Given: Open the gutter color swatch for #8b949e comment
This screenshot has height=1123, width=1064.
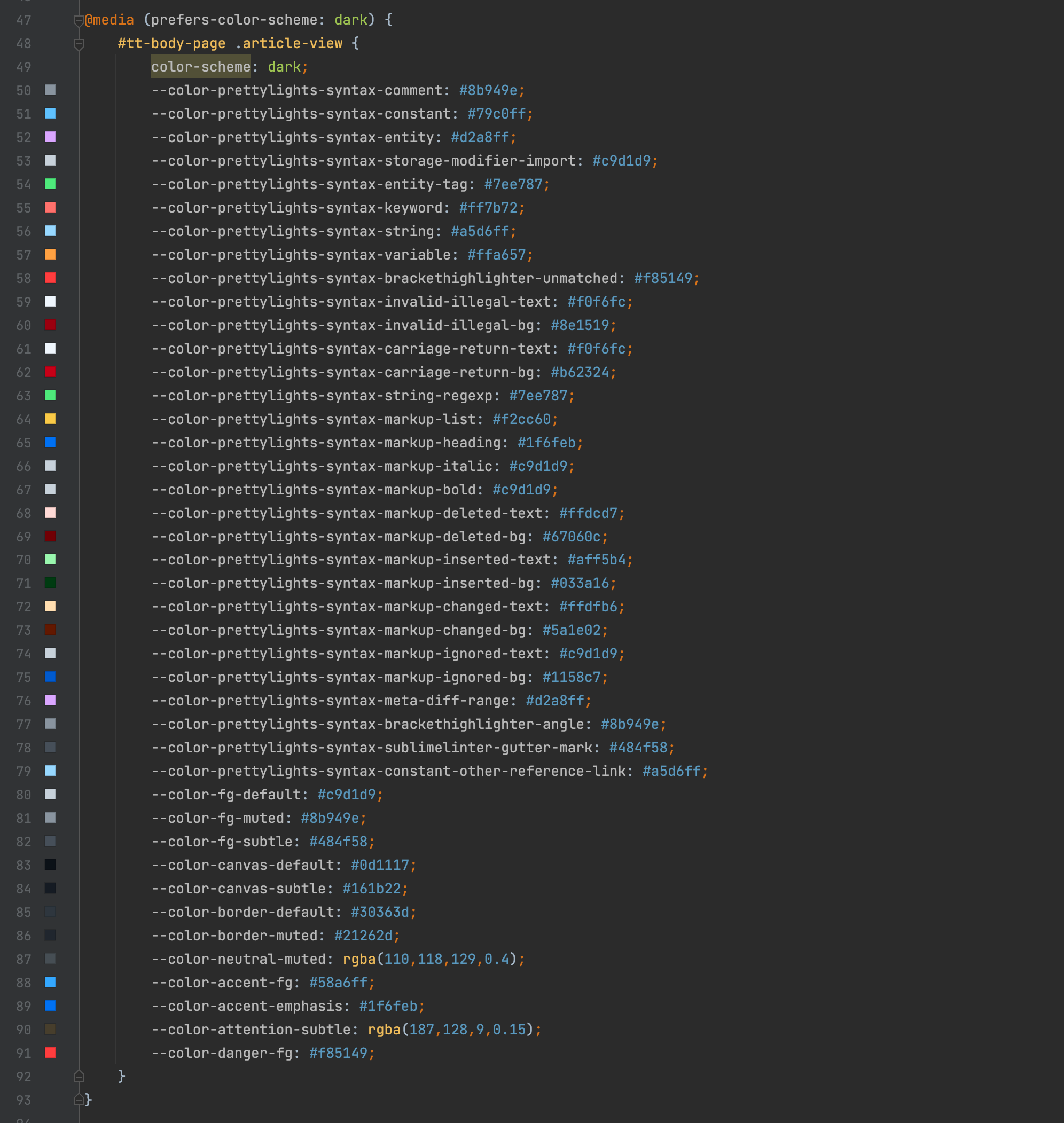Looking at the screenshot, I should [50, 90].
